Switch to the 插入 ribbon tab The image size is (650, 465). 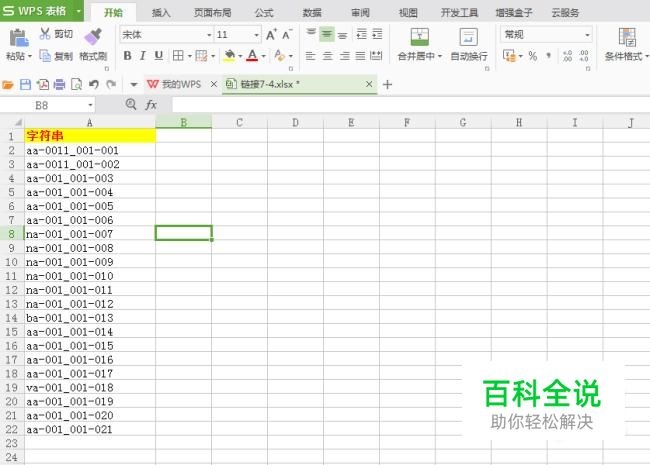pos(161,12)
